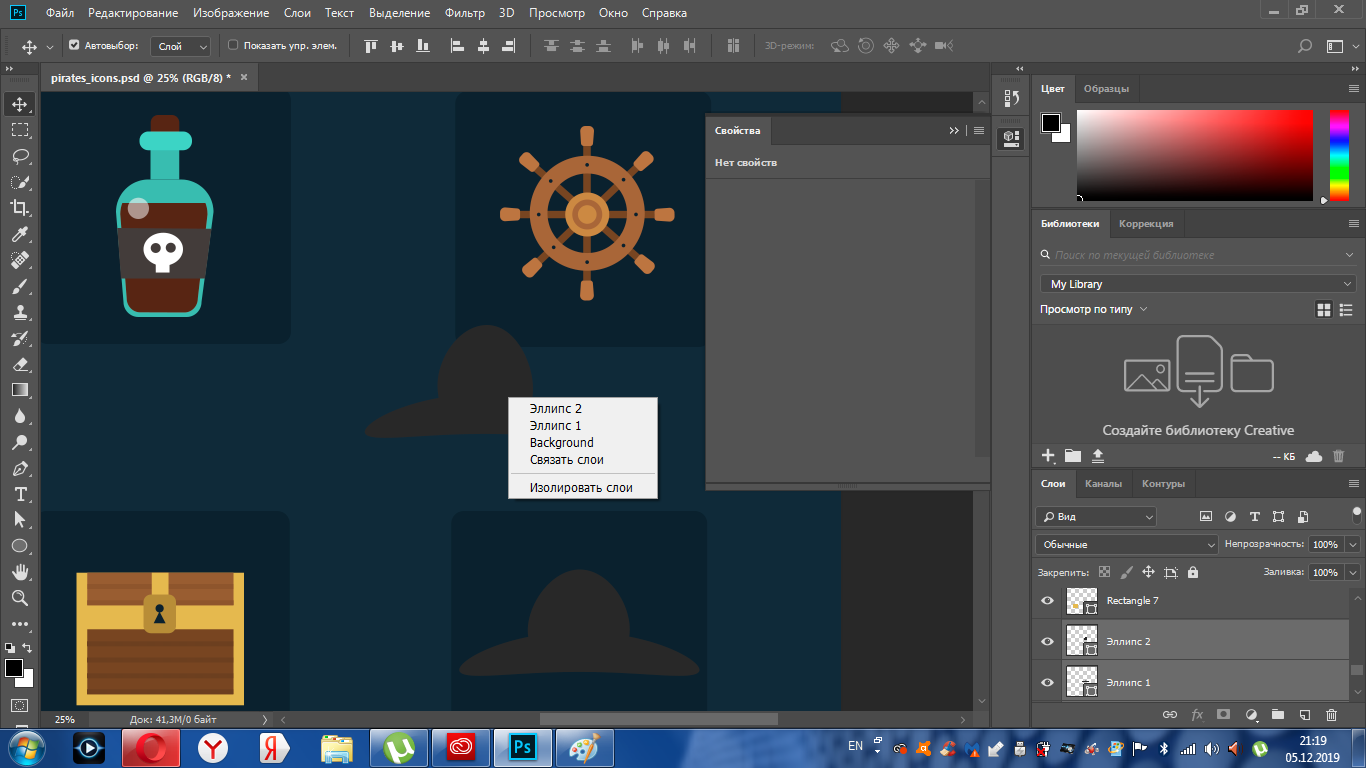This screenshot has height=768, width=1366.
Task: Click the foreground color swatch in Color panel
Action: tap(1051, 123)
